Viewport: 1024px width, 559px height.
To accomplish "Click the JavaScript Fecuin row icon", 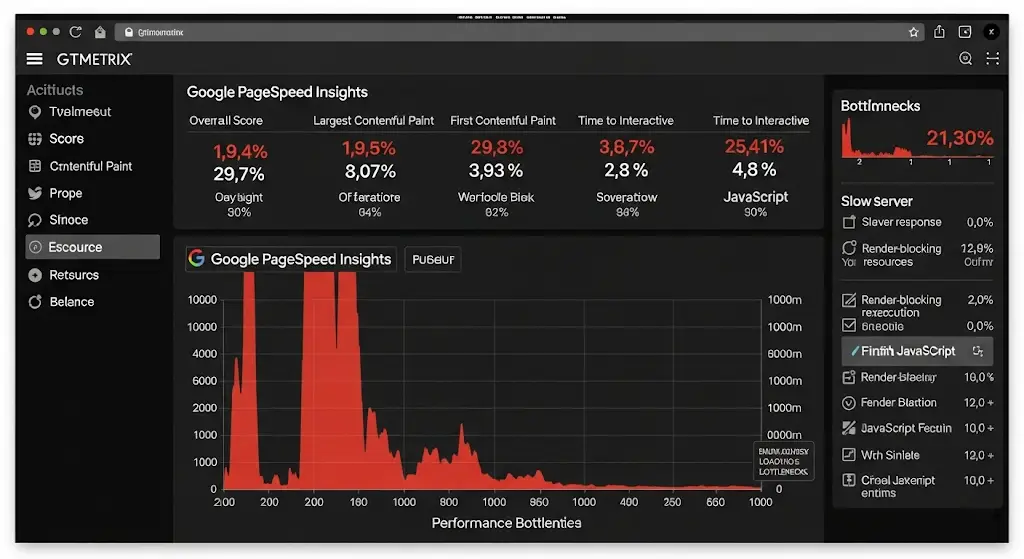I will 848,428.
